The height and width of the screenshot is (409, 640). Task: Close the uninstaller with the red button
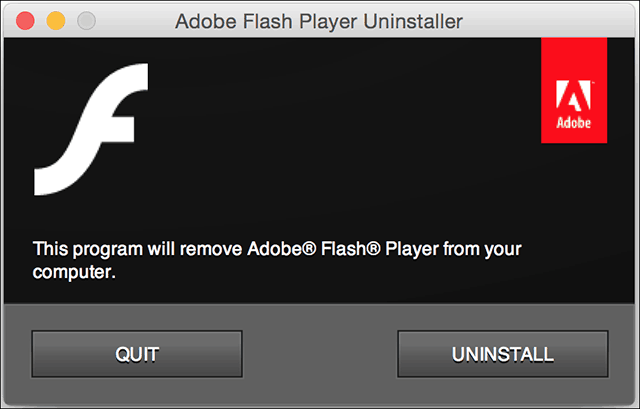(x=25, y=21)
